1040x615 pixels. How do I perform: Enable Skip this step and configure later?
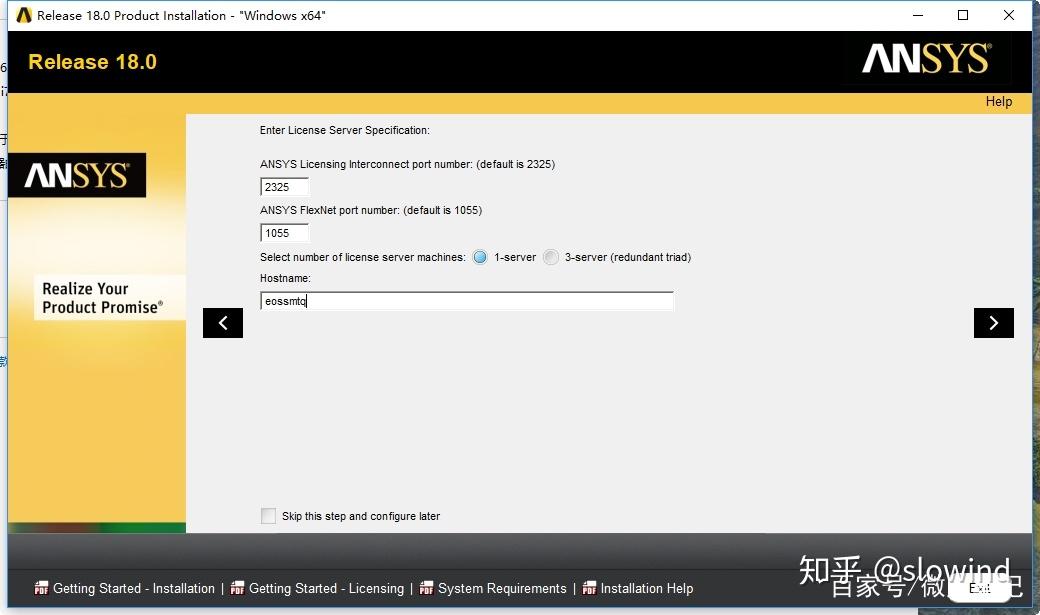268,516
